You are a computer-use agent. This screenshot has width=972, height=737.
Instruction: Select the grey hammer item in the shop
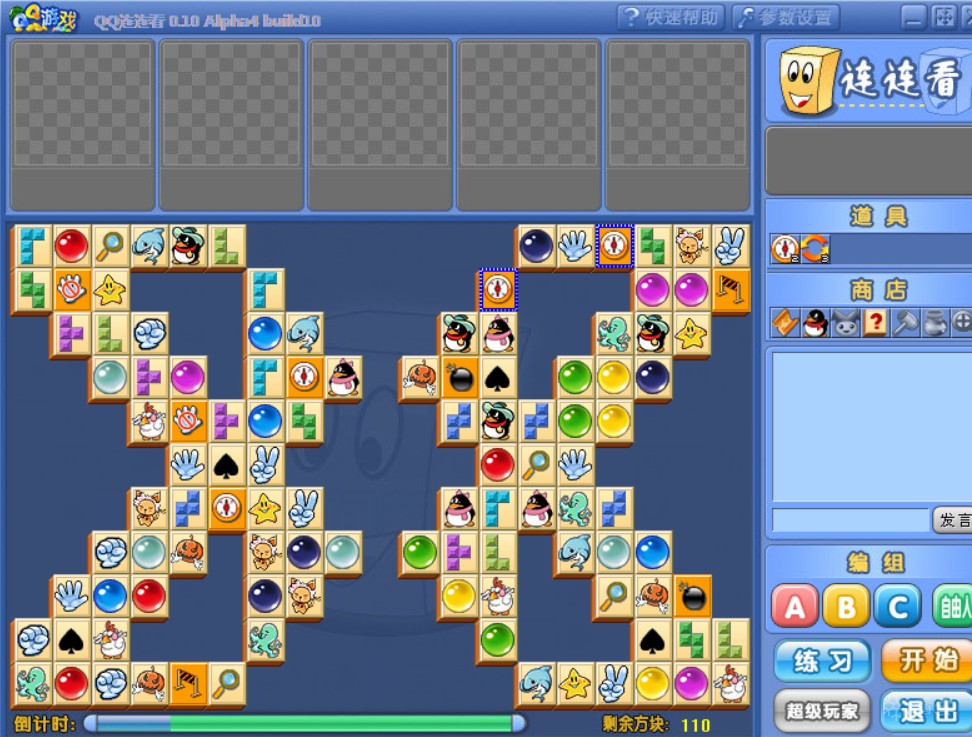coord(904,322)
